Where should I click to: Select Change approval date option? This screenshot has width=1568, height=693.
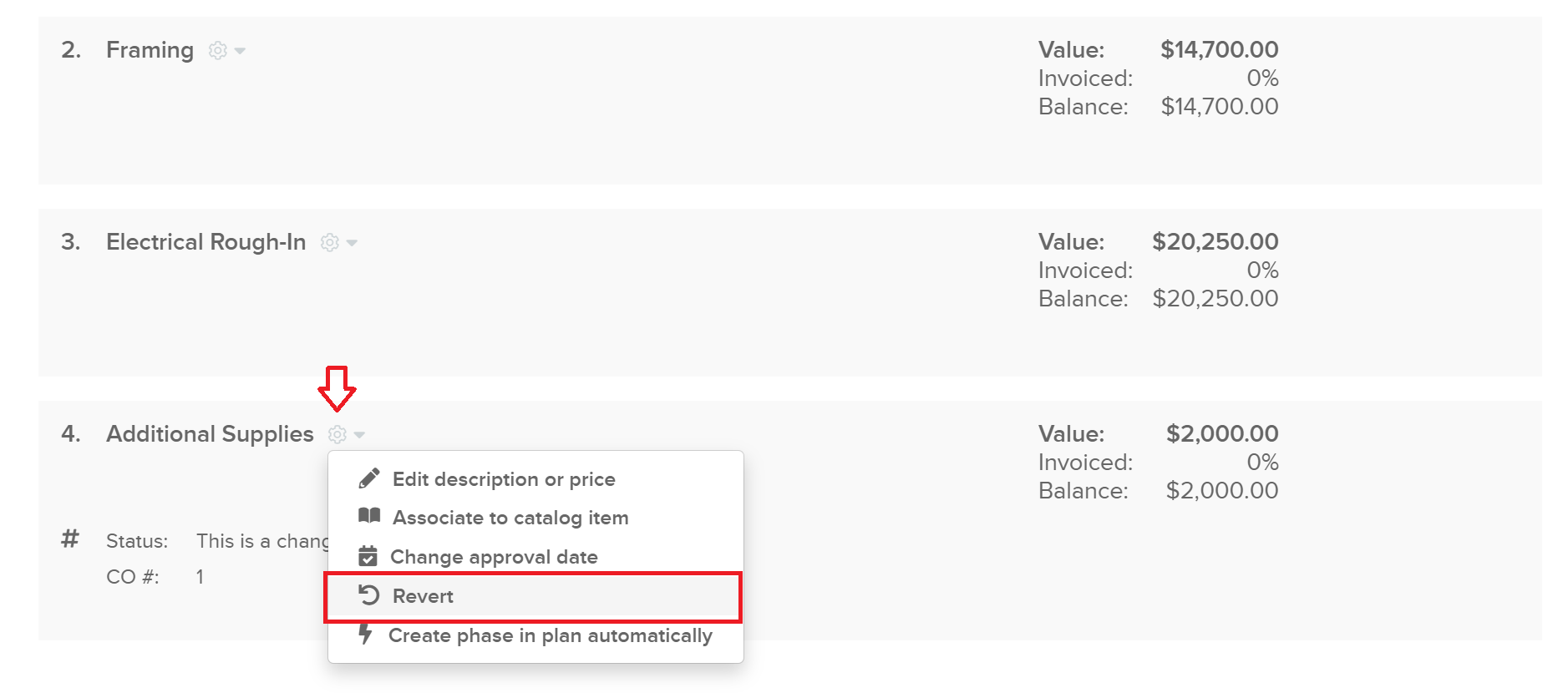pyautogui.click(x=495, y=556)
